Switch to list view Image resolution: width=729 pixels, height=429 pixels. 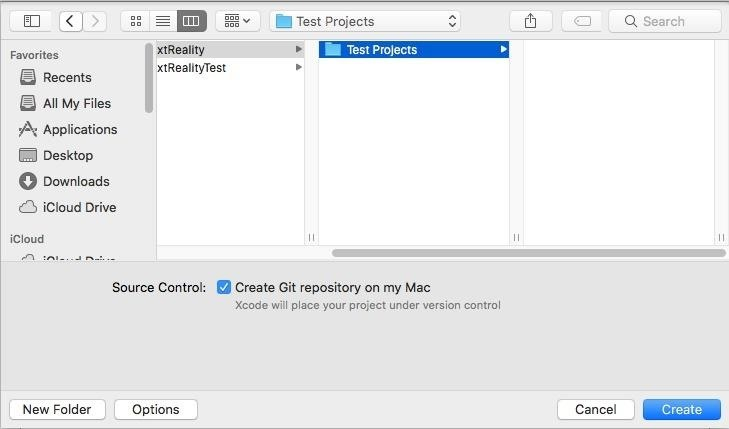click(162, 20)
